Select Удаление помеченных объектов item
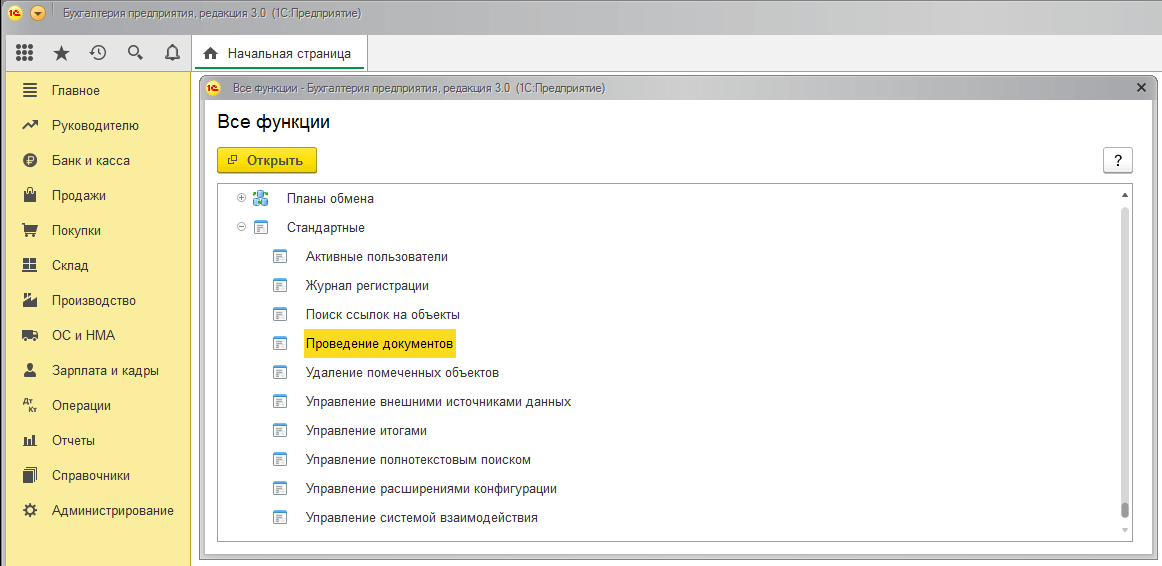1162x566 pixels. coord(402,373)
